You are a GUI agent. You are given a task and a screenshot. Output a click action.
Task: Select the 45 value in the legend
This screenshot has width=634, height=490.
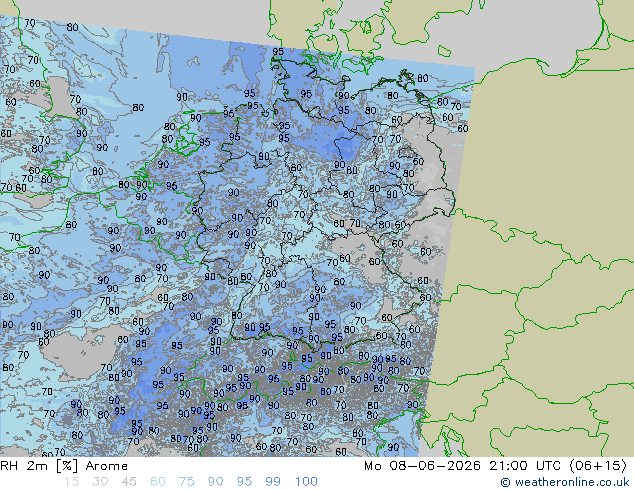click(129, 482)
